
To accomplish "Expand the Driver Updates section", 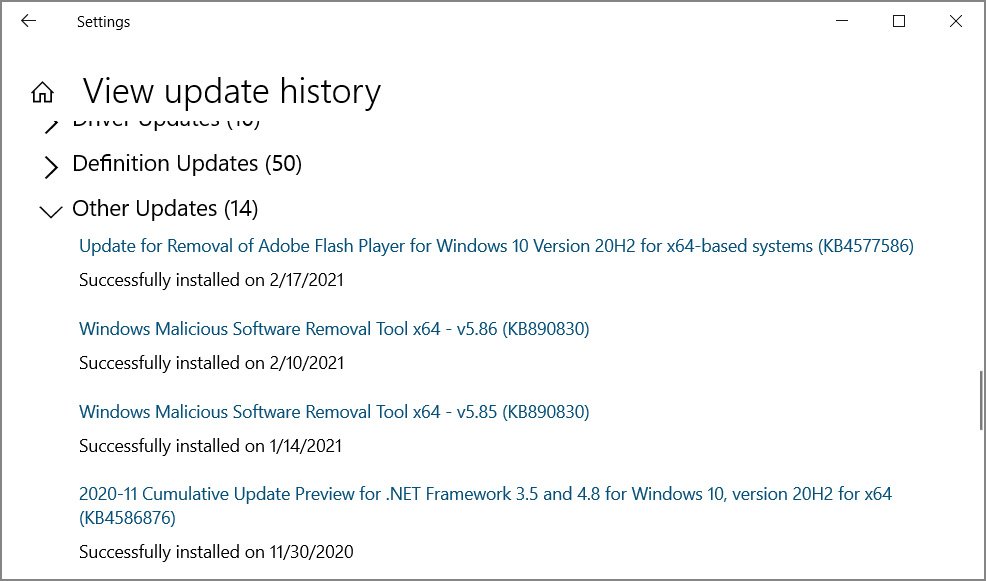I will 51,122.
